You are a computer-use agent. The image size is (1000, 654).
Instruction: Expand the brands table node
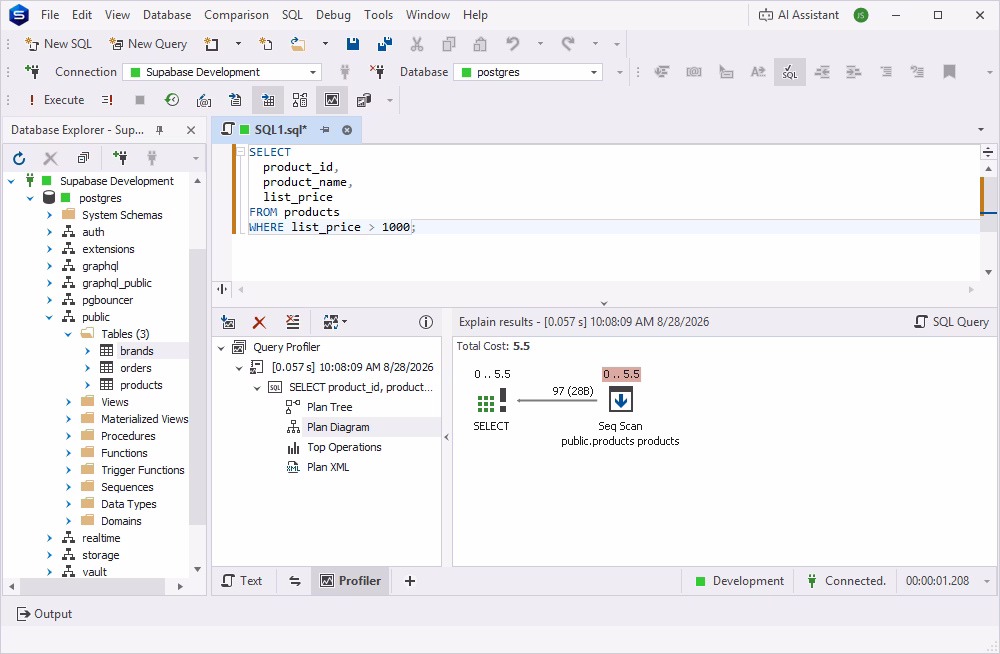point(87,351)
